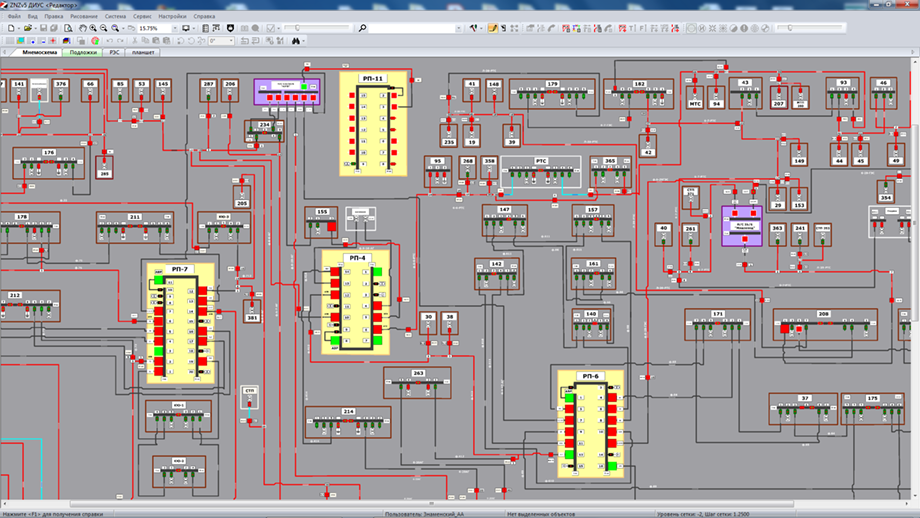Viewport: 920px width, 518px height.
Task: Click the zoom out magnifier icon
Action: tap(104, 28)
